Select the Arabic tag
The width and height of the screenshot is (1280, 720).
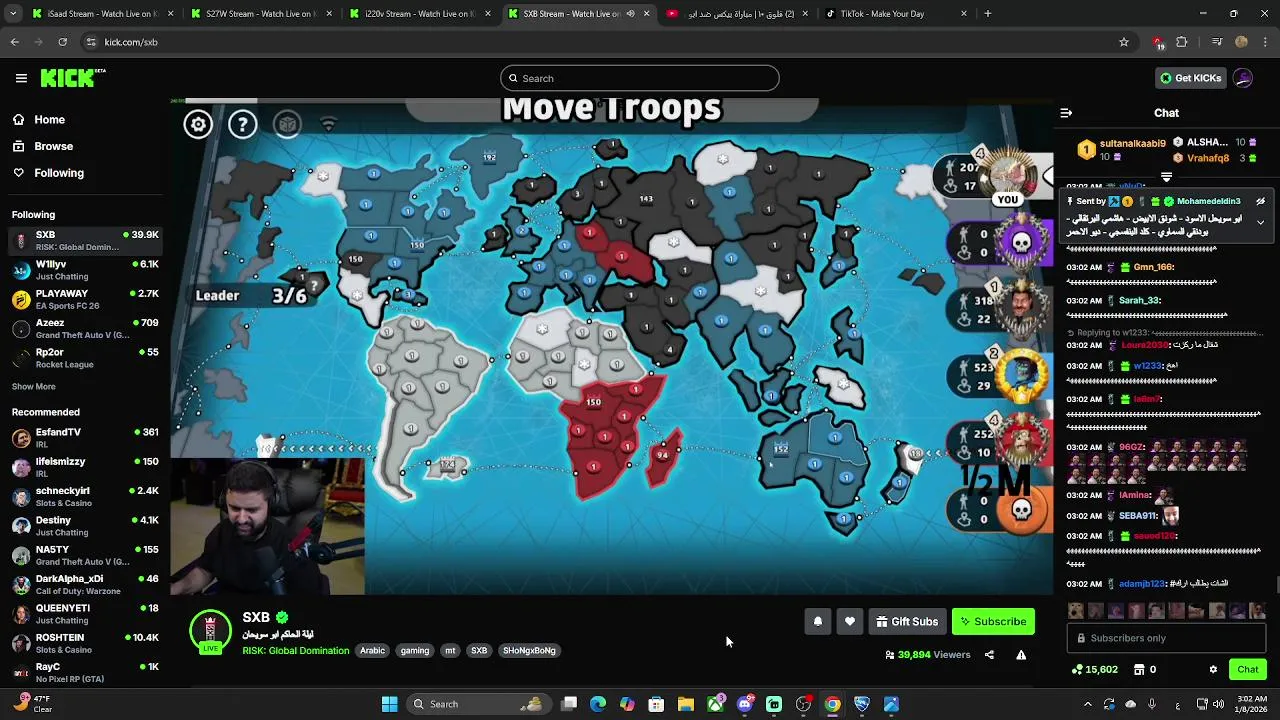372,650
